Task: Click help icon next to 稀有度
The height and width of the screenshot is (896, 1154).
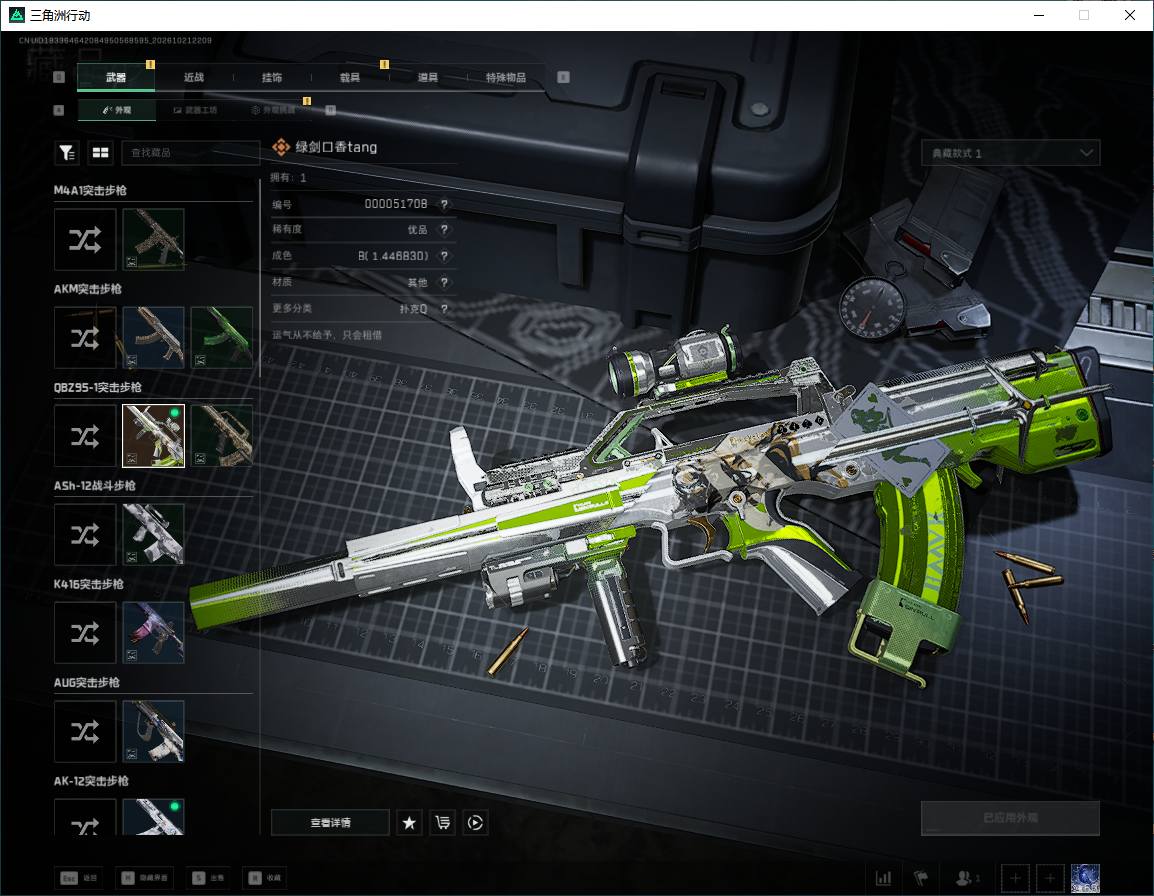Action: (x=444, y=230)
